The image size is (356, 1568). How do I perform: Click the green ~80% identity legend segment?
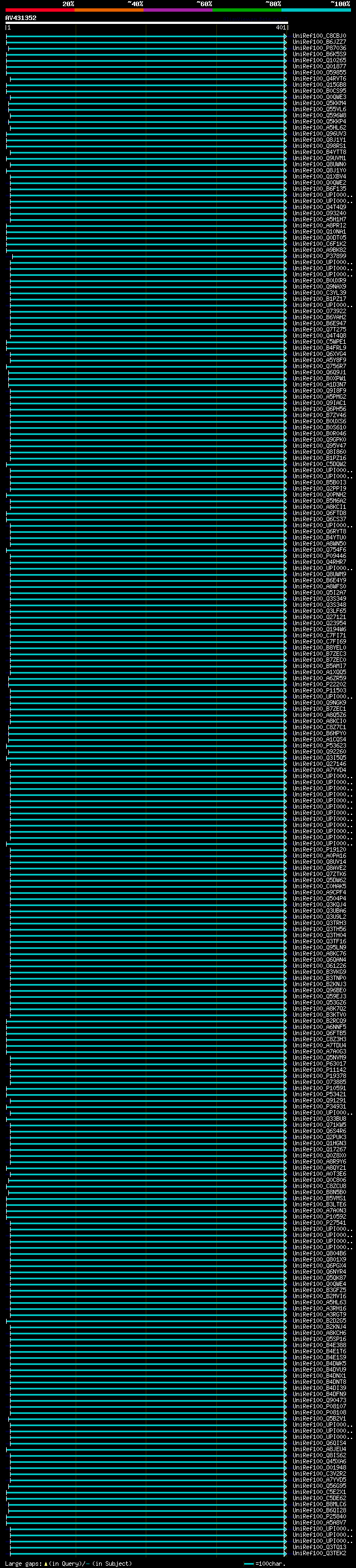[x=247, y=10]
